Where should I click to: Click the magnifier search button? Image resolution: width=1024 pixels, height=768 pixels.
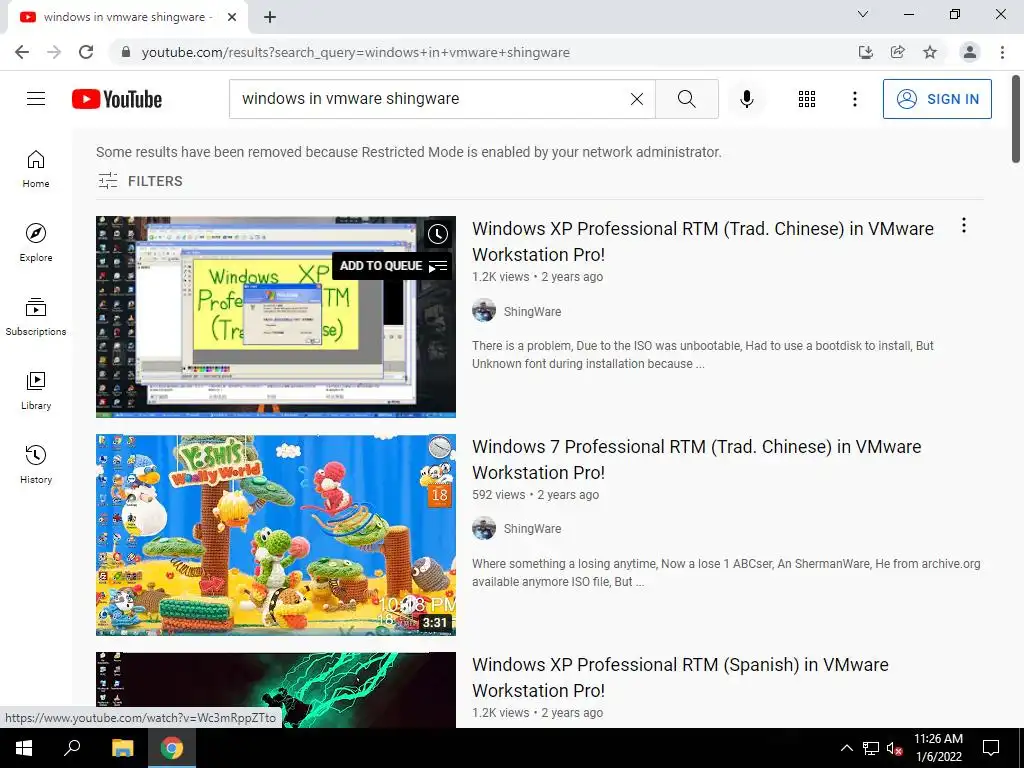tap(686, 99)
